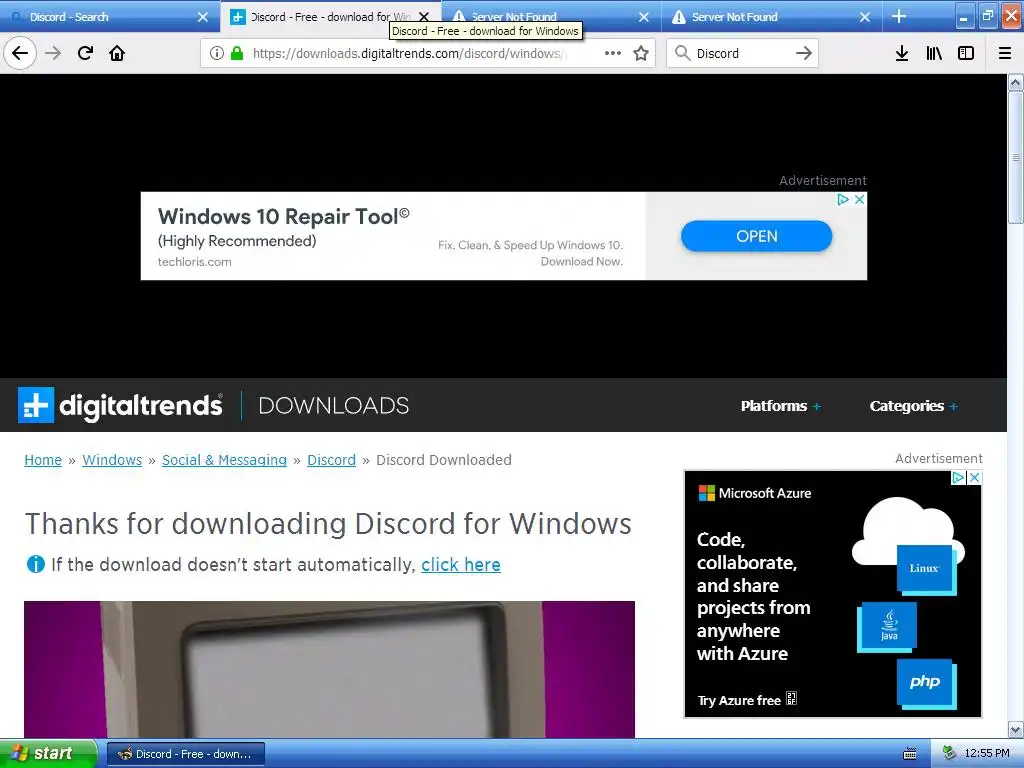
Task: Close the Discord - Search tab
Action: [x=203, y=17]
